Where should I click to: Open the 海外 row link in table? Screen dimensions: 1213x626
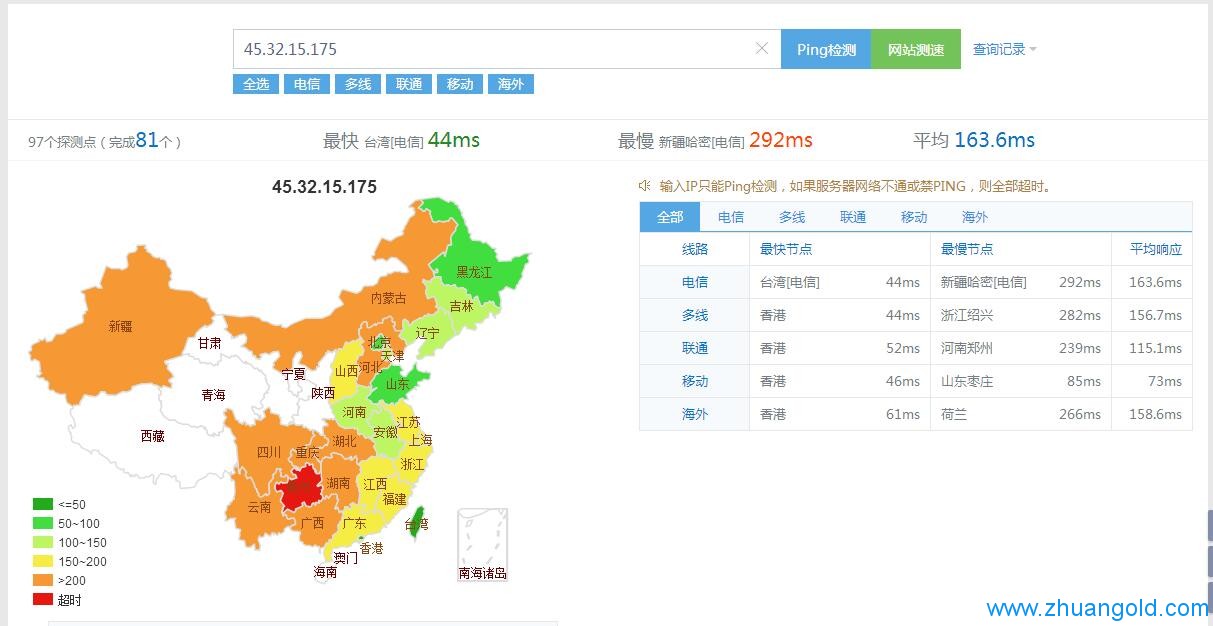coord(694,414)
